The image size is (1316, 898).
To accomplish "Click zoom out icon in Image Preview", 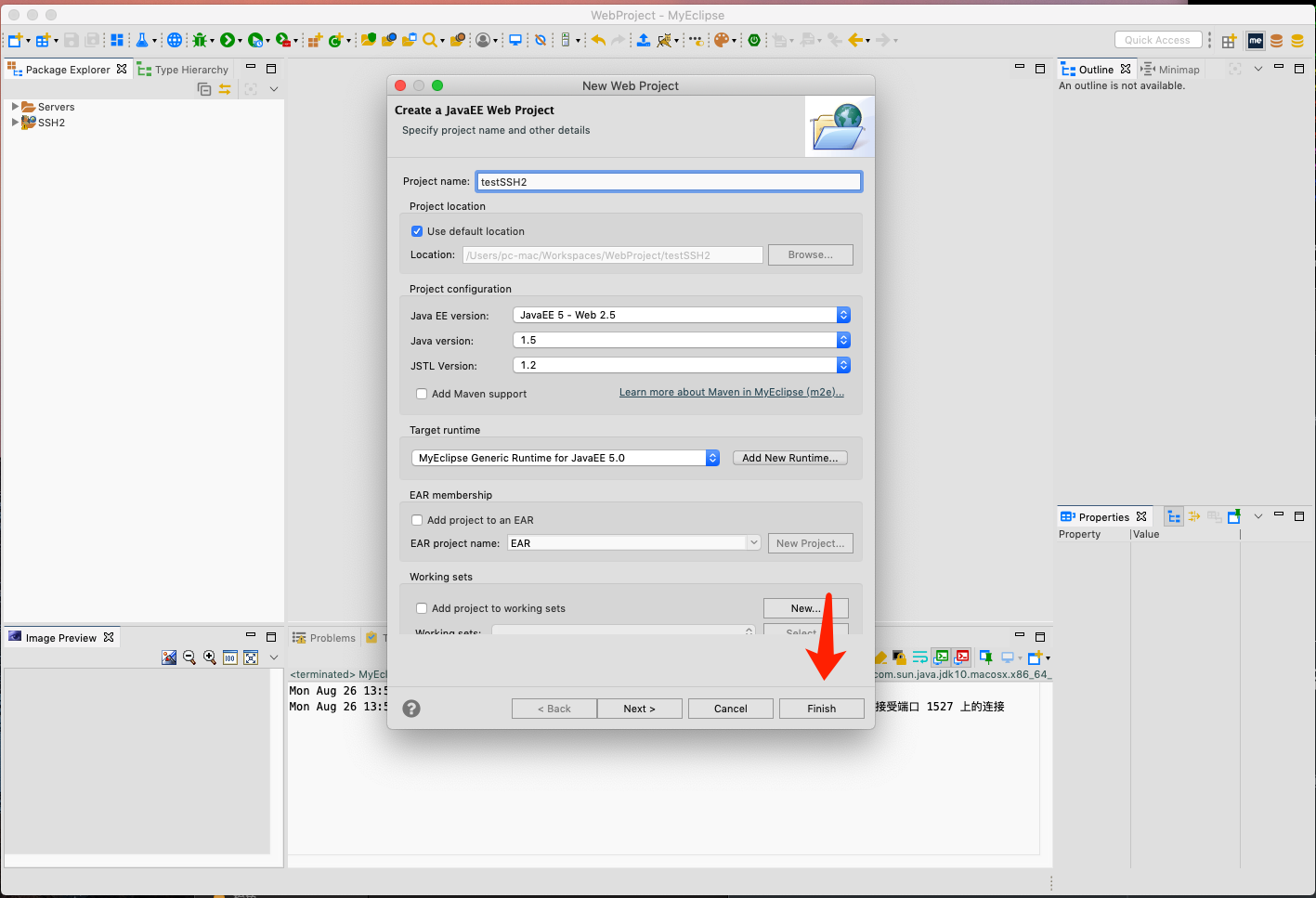I will [x=189, y=657].
